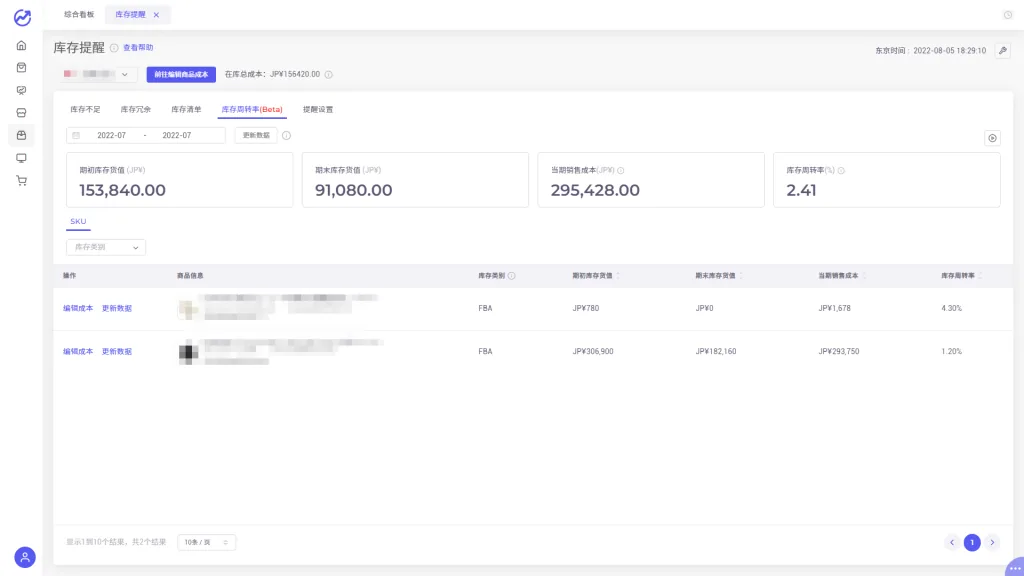Close the 库存提醒 tab
This screenshot has height=576, width=1024.
tap(156, 14)
